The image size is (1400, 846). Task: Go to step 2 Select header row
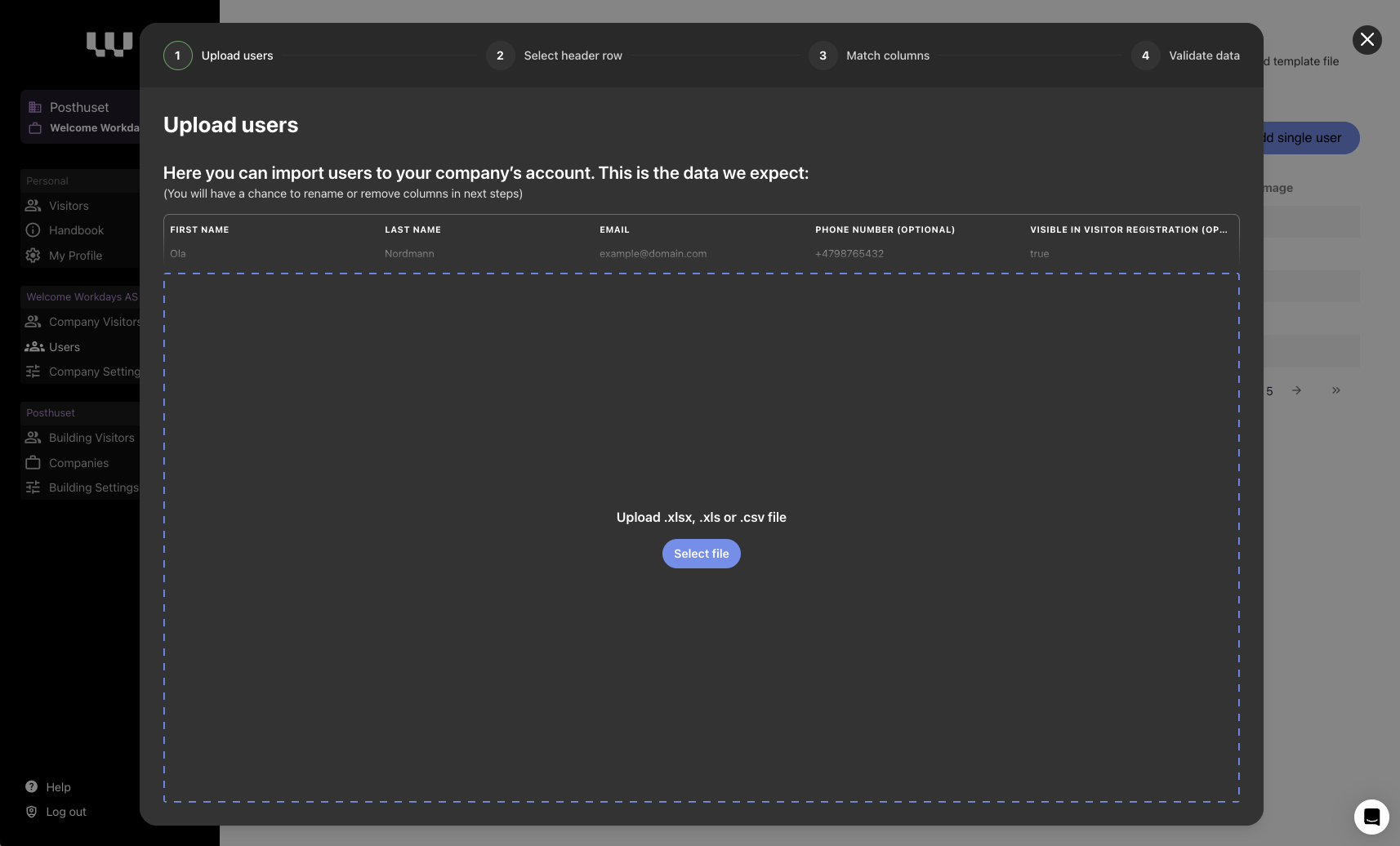pyautogui.click(x=500, y=56)
